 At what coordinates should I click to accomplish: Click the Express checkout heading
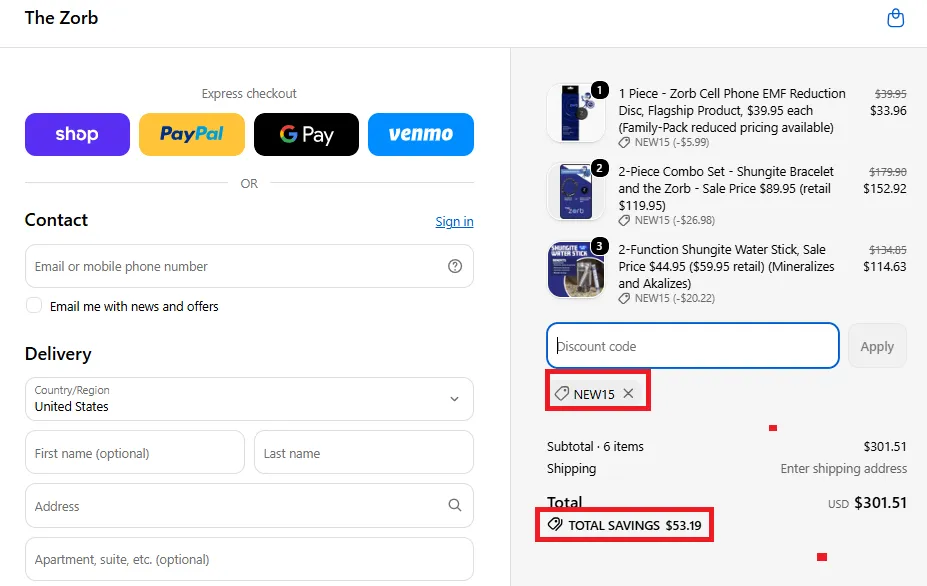click(x=249, y=93)
